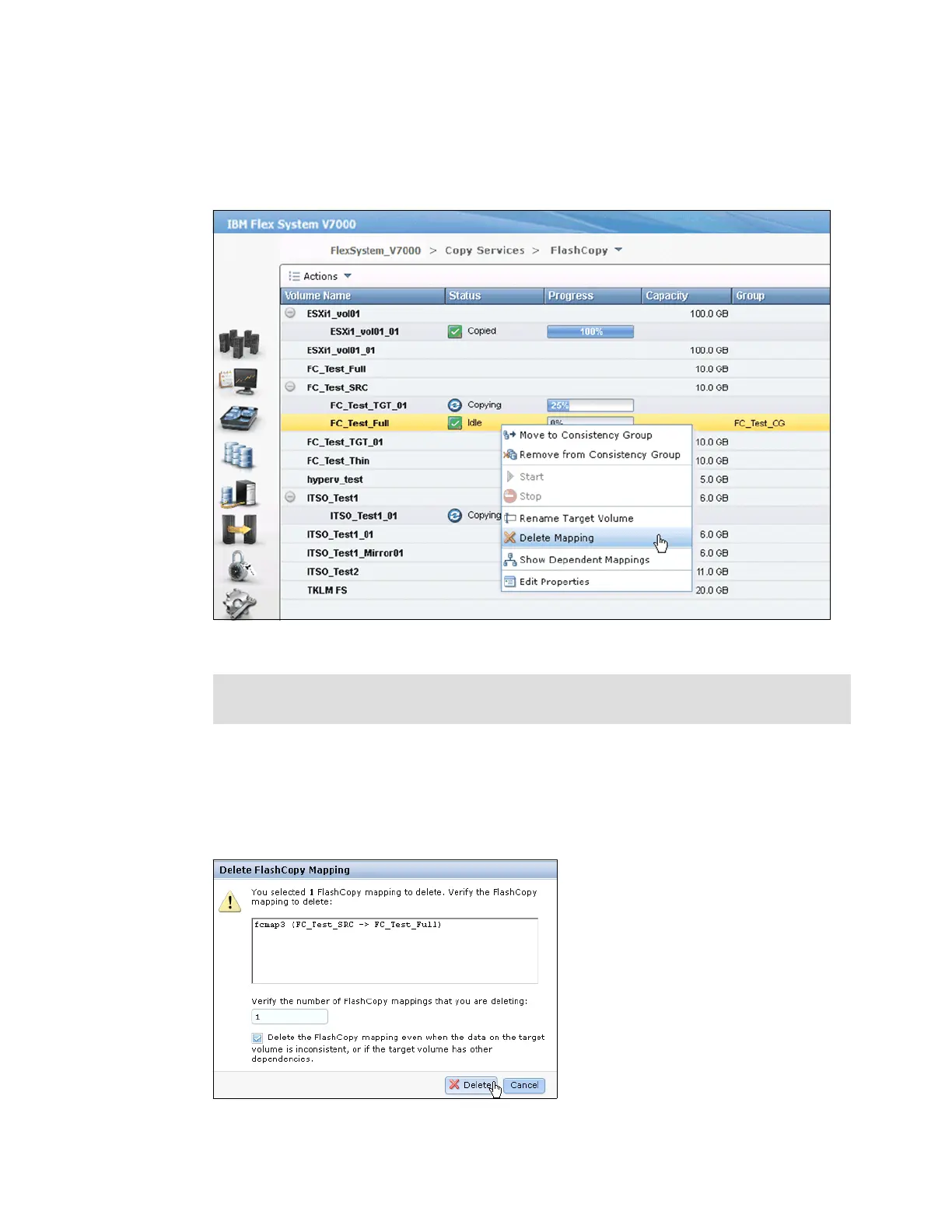Open the hosts sidebar icon
952x1232 pixels.
239,493
